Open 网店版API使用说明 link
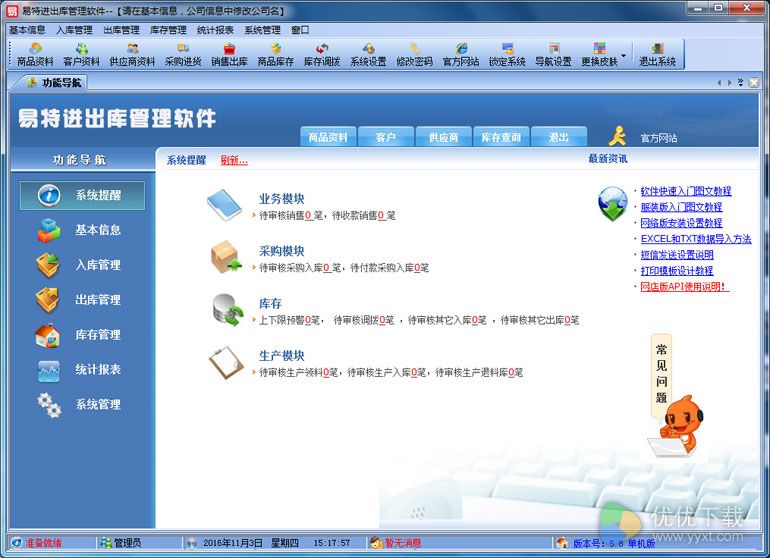The width and height of the screenshot is (770, 558). 685,286
